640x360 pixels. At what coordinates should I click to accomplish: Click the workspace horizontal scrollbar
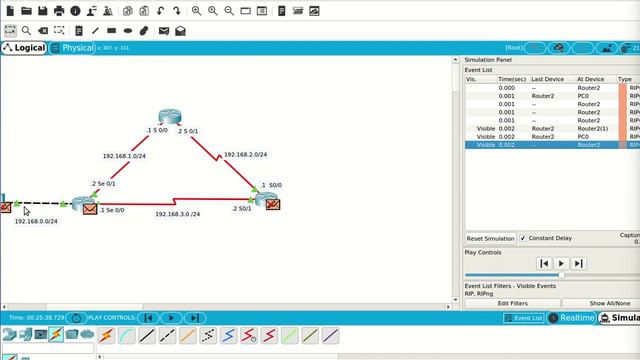[x=94, y=307]
